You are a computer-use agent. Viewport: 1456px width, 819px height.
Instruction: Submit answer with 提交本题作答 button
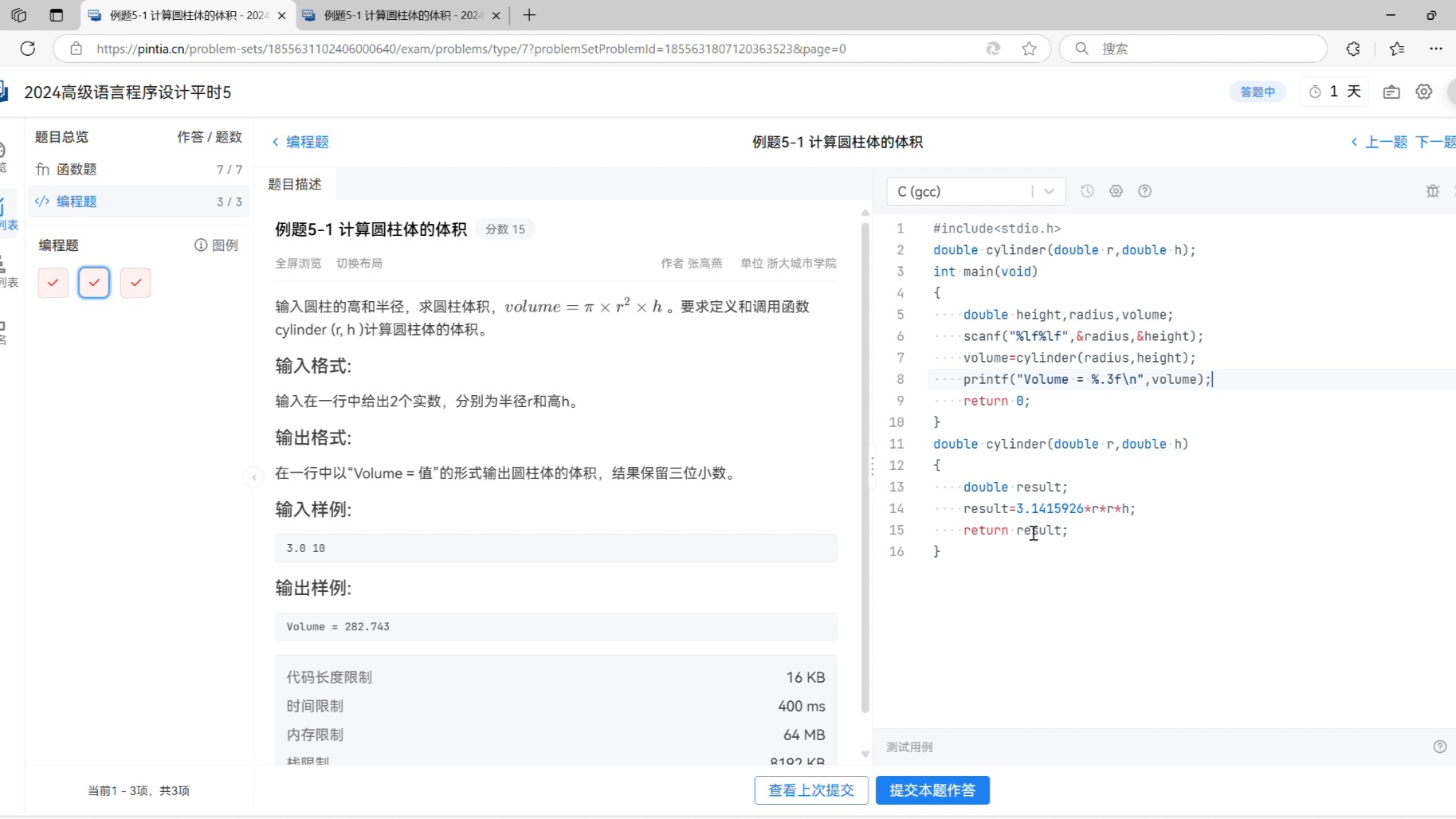click(x=932, y=790)
